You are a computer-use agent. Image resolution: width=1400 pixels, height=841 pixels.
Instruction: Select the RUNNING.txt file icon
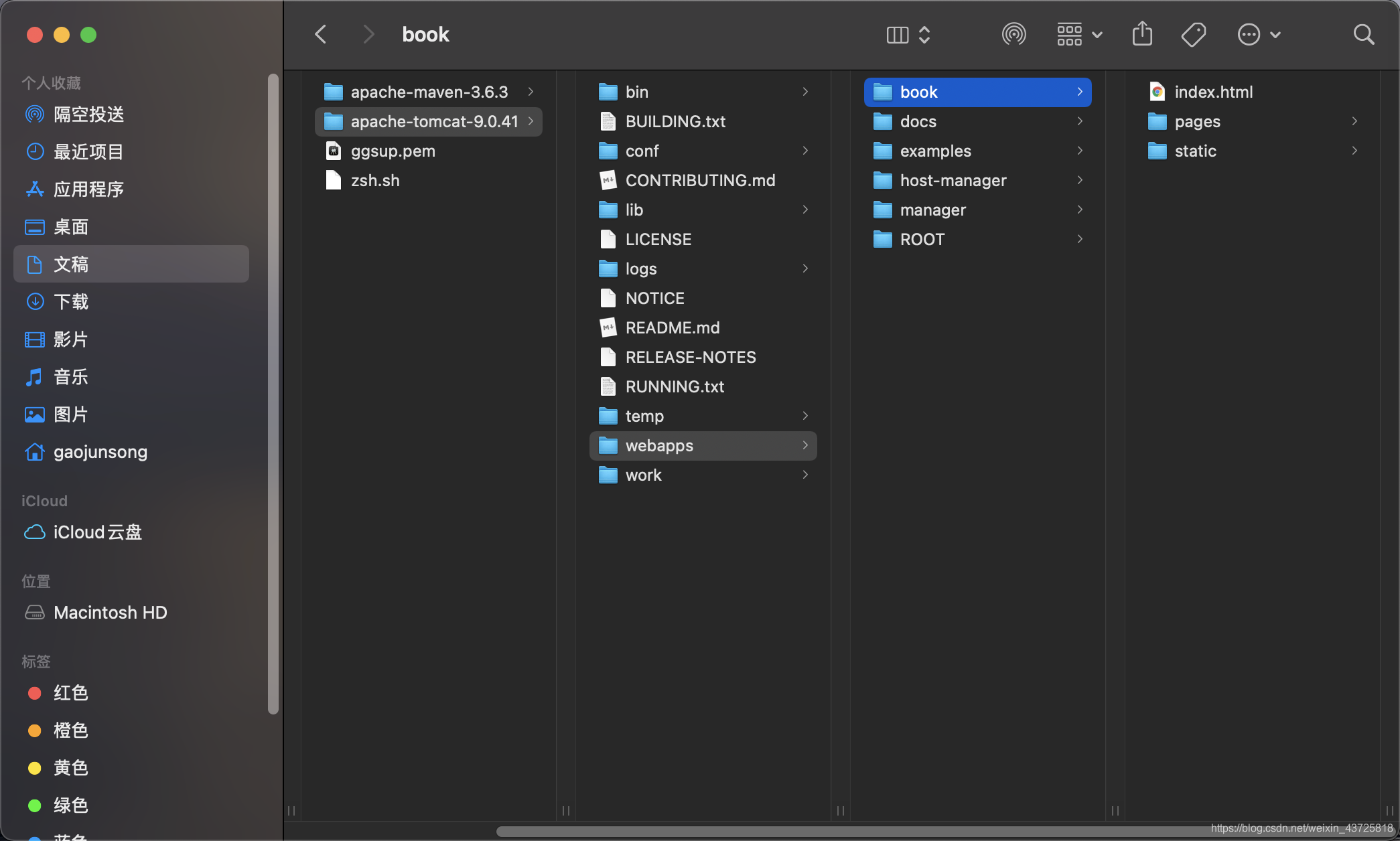coord(608,386)
